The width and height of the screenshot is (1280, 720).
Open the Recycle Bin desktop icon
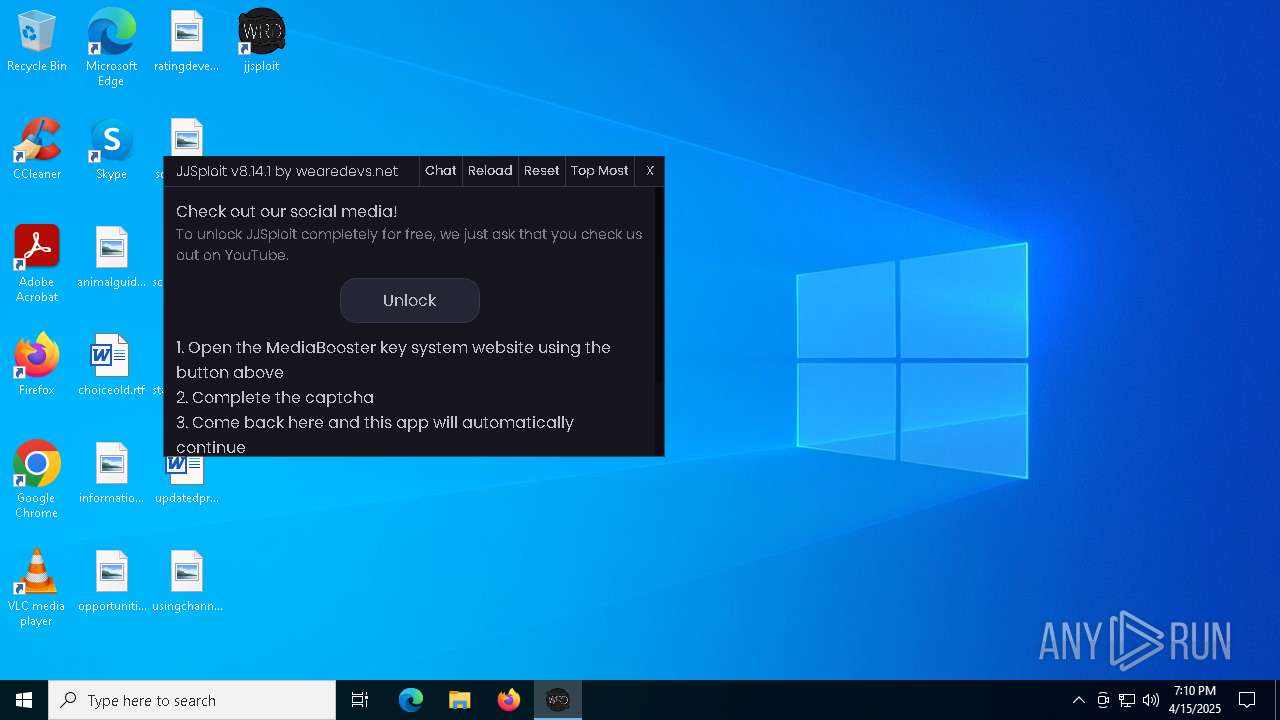(x=37, y=42)
